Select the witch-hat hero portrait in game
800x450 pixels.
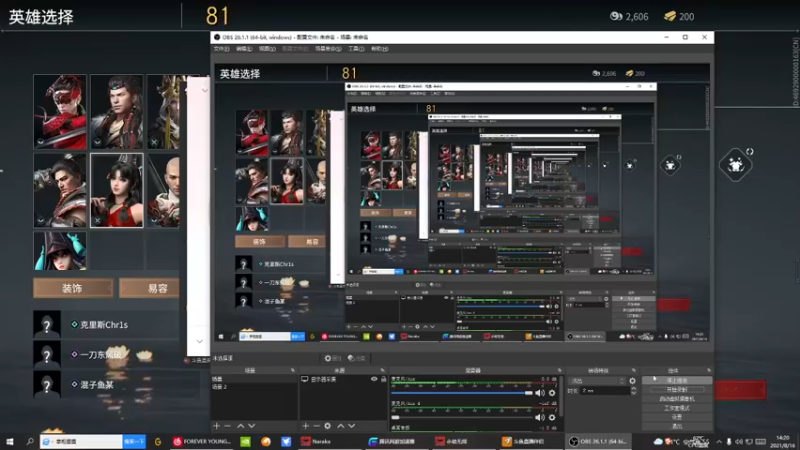click(x=60, y=251)
